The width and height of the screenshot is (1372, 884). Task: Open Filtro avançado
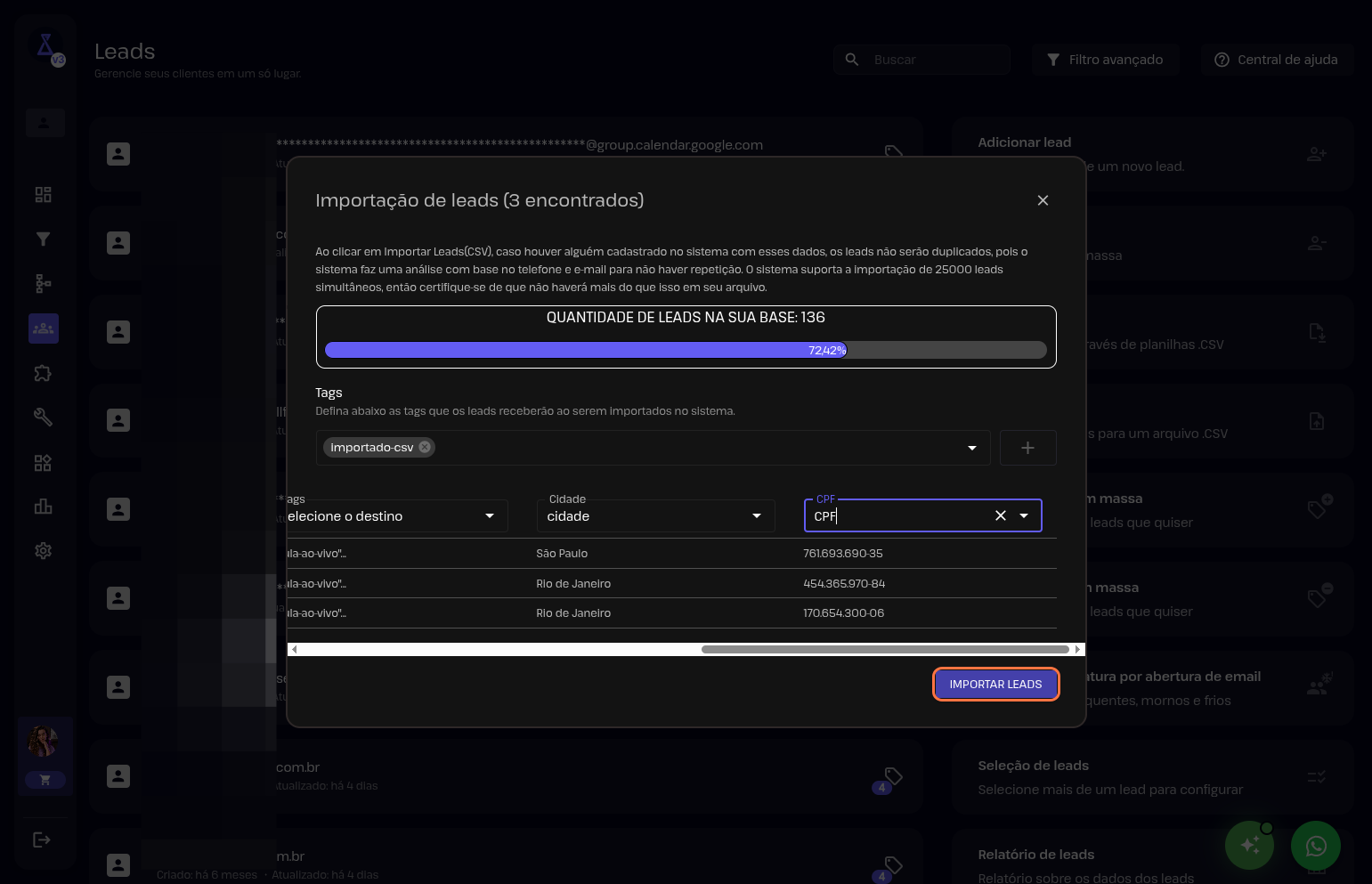(x=1105, y=60)
